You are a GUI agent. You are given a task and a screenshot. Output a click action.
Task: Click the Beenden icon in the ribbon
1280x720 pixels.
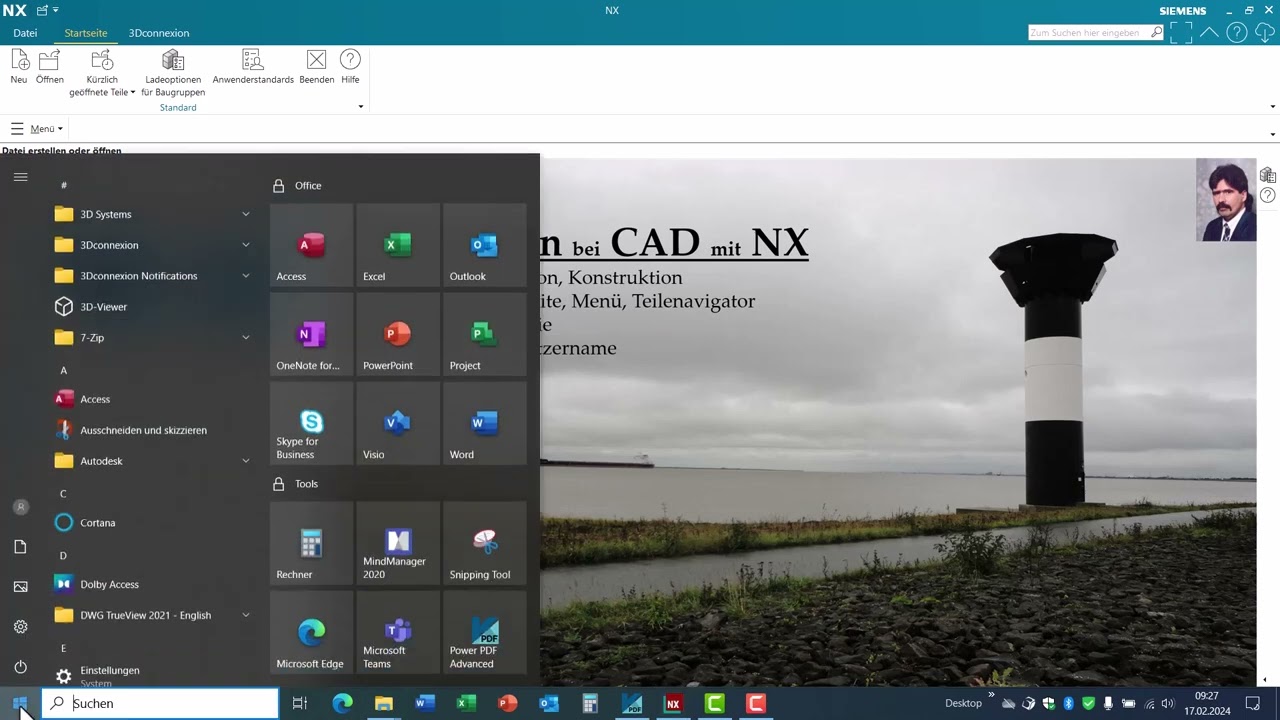(316, 60)
